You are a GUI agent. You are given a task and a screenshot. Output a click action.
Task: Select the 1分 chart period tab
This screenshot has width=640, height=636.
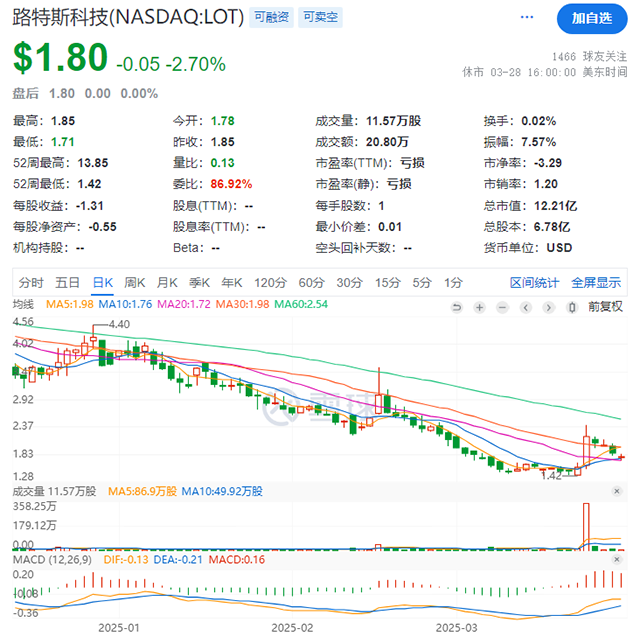(453, 282)
